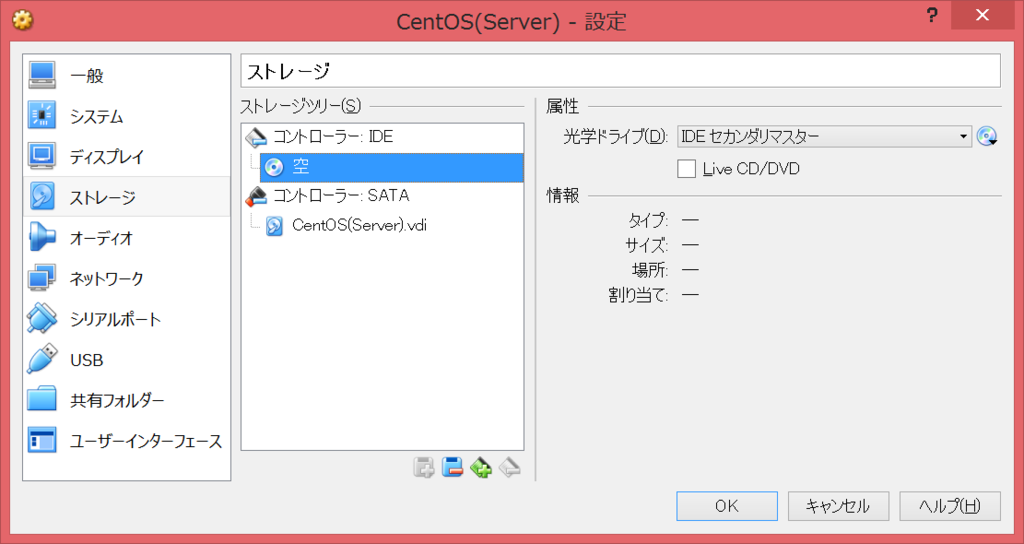
Task: Click the 割り当て information label
Action: click(638, 295)
